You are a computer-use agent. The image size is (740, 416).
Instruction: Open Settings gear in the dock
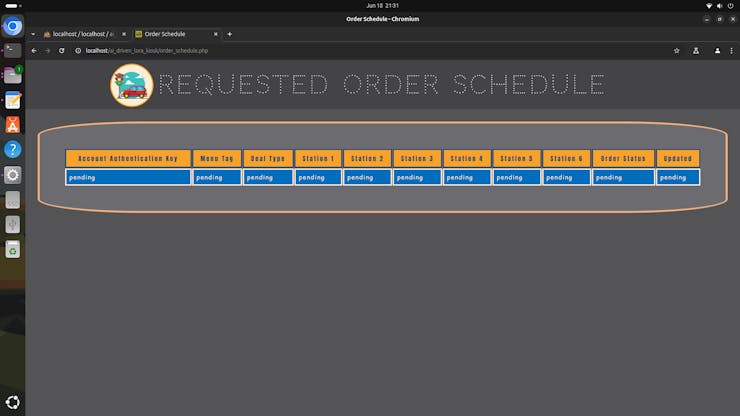pos(13,175)
